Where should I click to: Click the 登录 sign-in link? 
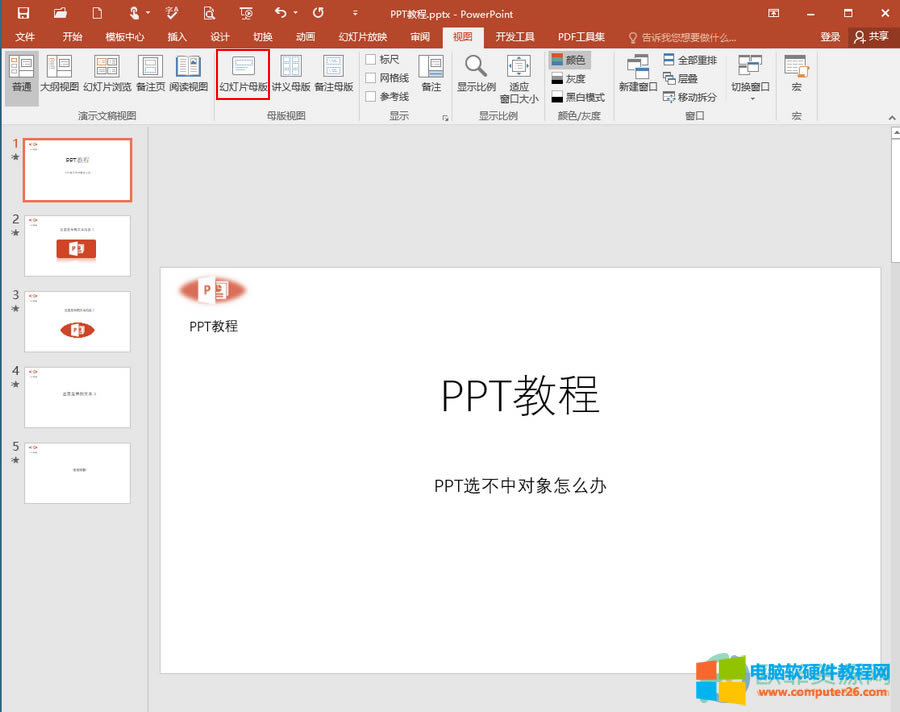tap(830, 36)
